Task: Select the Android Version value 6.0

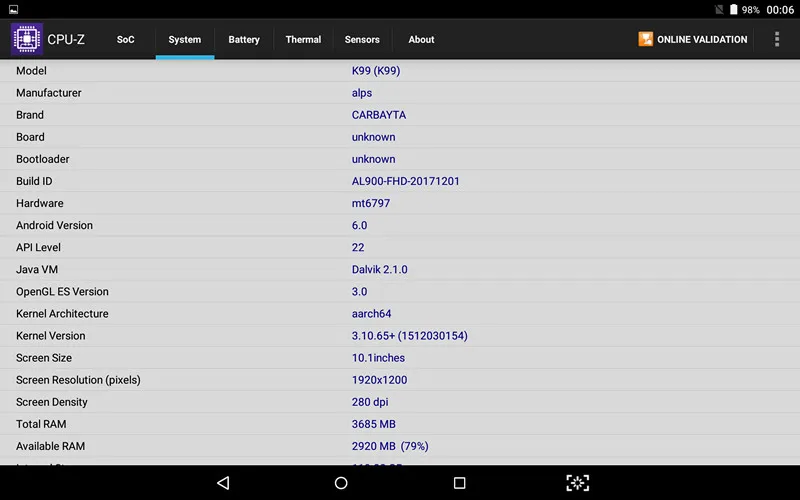Action: tap(359, 225)
